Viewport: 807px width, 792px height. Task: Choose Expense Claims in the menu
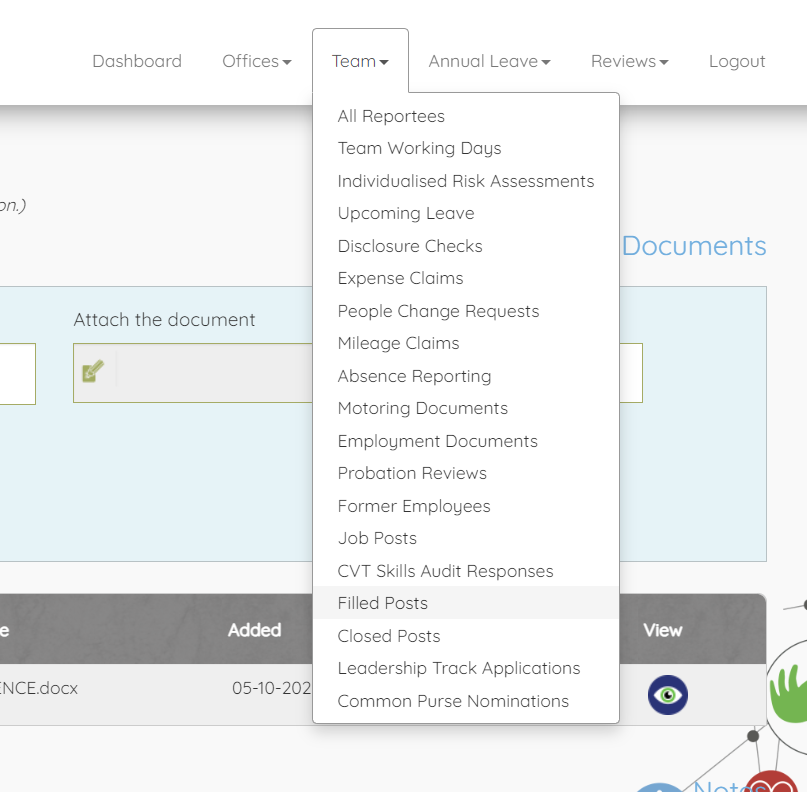click(400, 278)
